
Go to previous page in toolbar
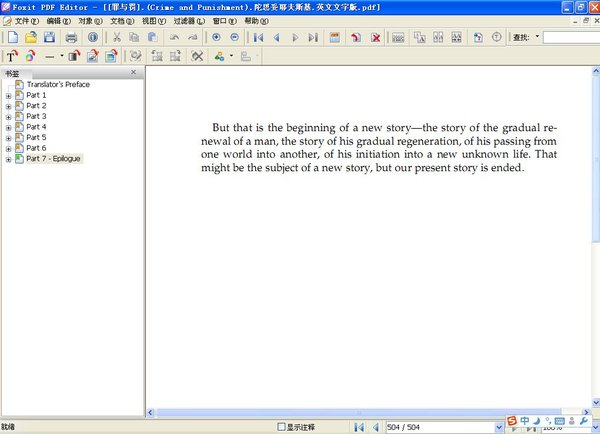click(276, 38)
